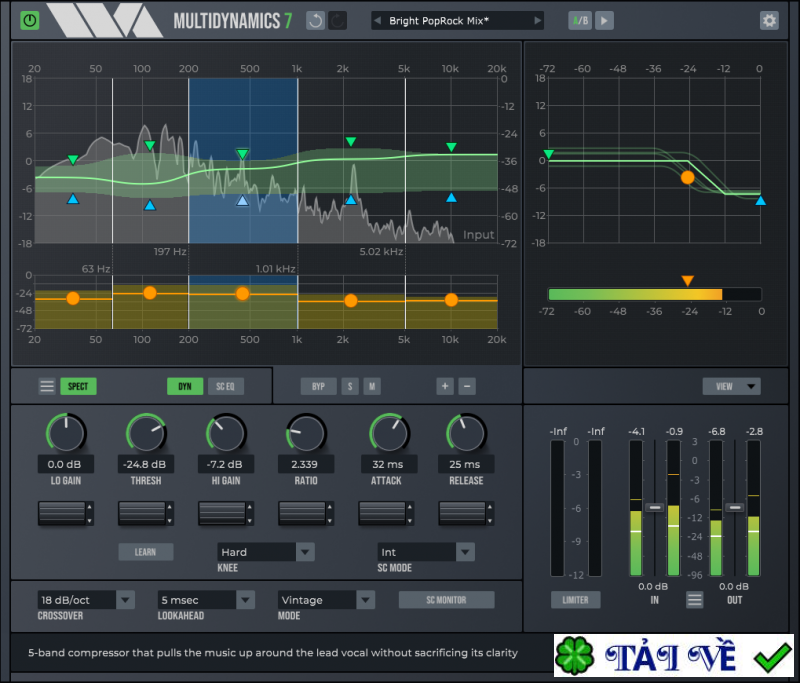The width and height of the screenshot is (800, 683).
Task: Mute the selected band with M
Action: pyautogui.click(x=371, y=386)
